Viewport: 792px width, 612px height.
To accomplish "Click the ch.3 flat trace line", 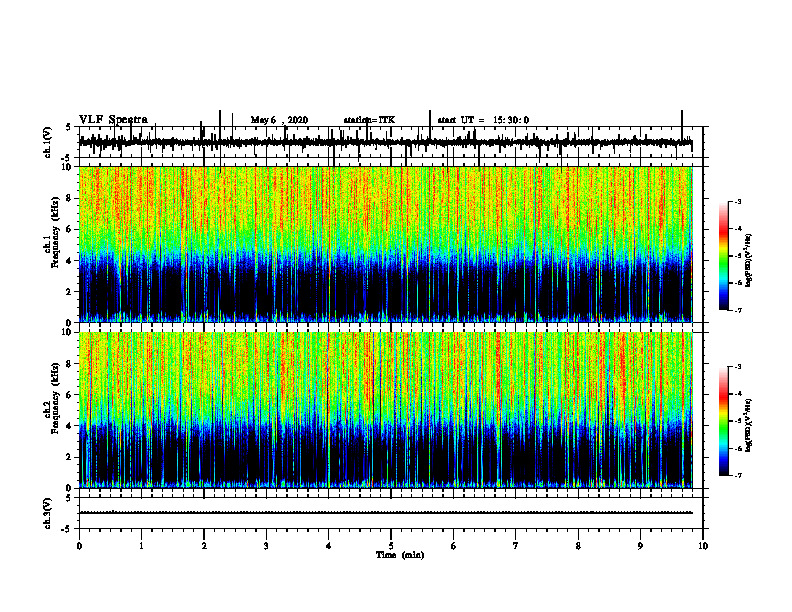I will [385, 513].
